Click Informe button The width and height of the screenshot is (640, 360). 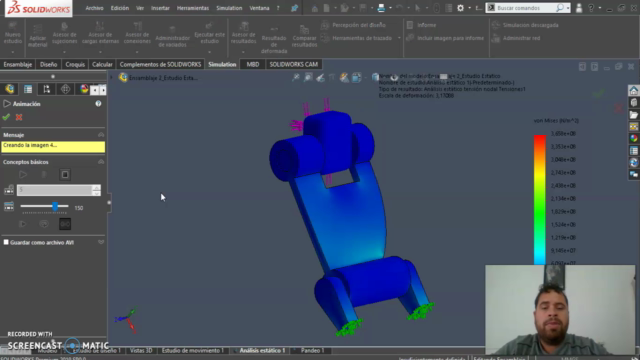click(421, 25)
